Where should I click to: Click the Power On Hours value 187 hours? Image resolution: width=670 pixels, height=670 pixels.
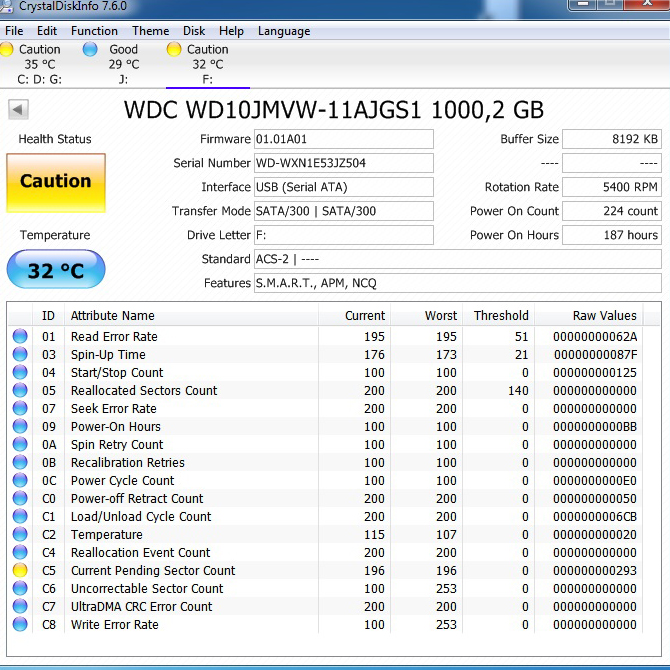612,235
